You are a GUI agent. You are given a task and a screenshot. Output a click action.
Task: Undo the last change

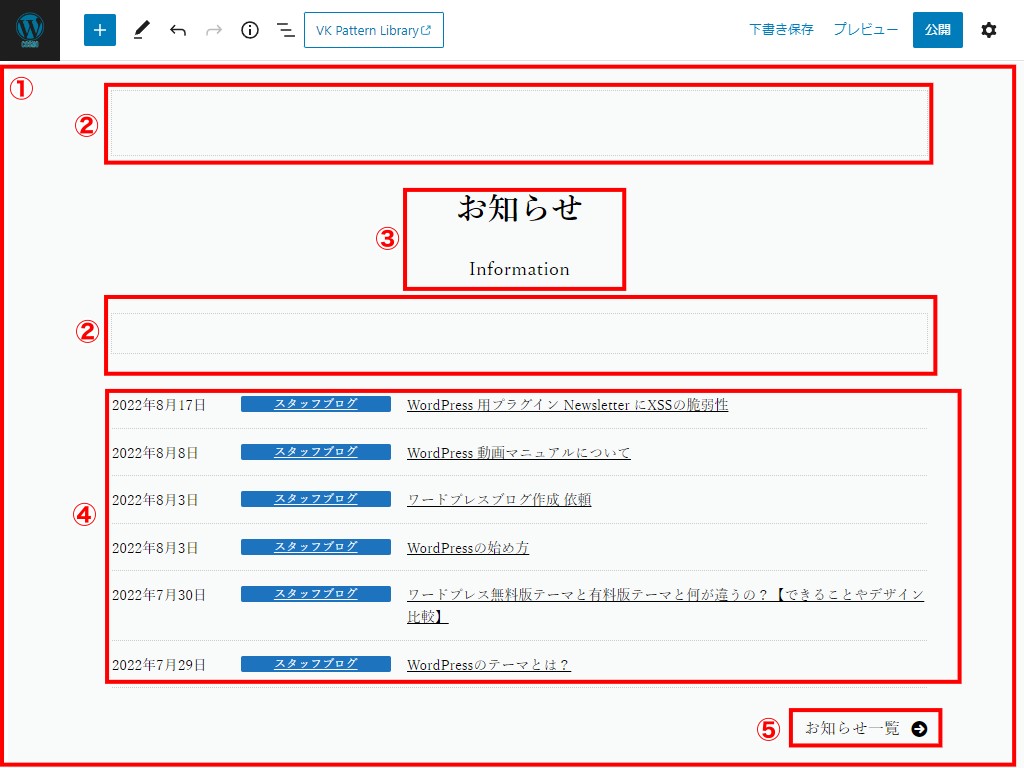178,30
